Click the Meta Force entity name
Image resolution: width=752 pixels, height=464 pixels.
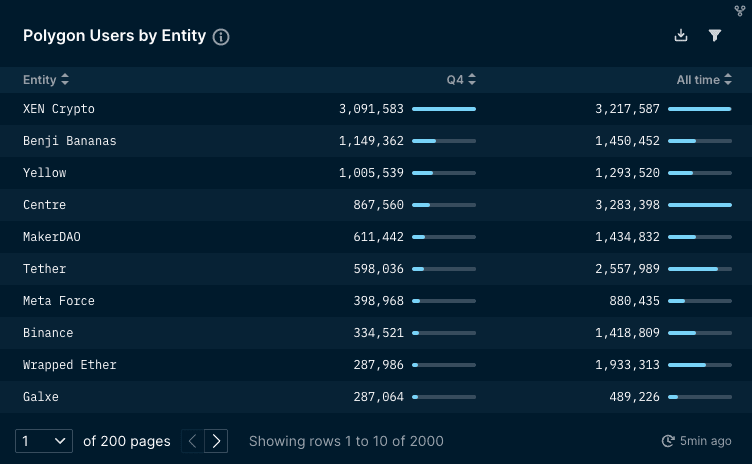pos(59,301)
